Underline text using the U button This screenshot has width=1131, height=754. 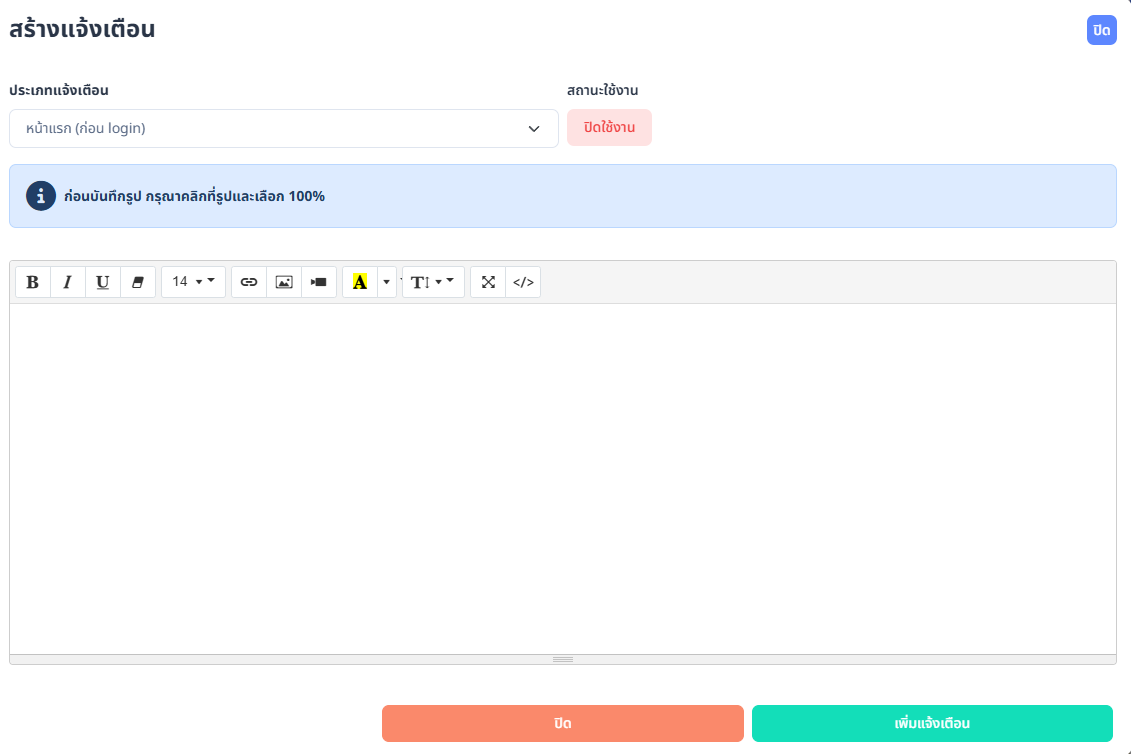point(103,282)
